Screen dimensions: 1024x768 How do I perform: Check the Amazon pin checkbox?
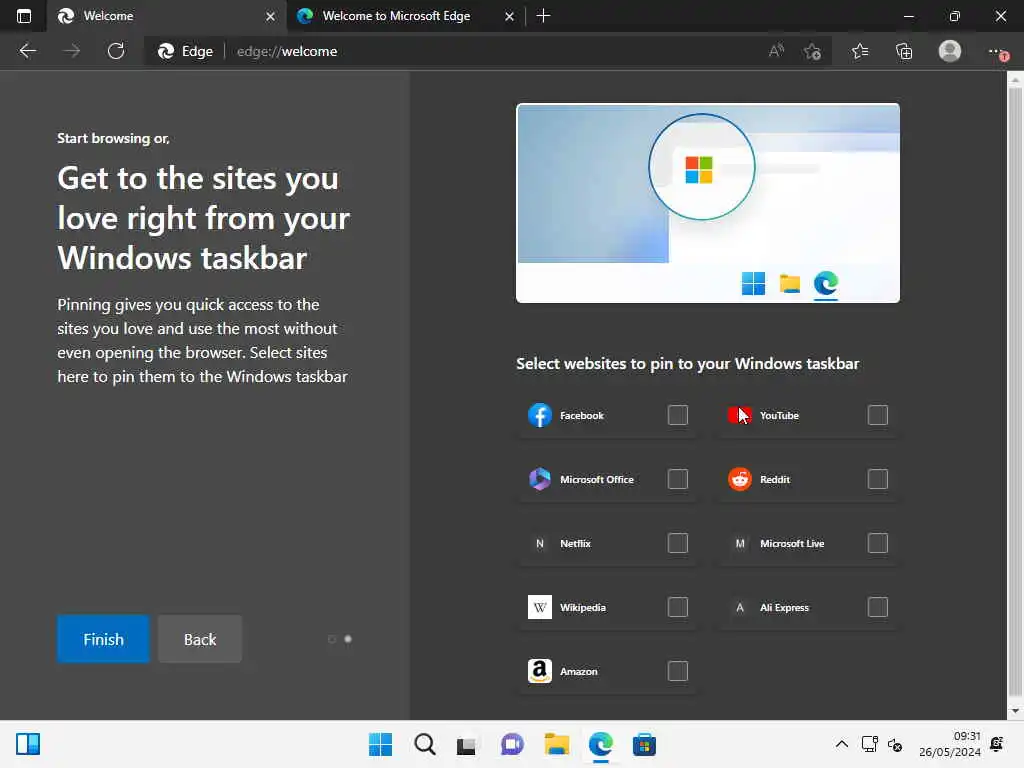678,671
